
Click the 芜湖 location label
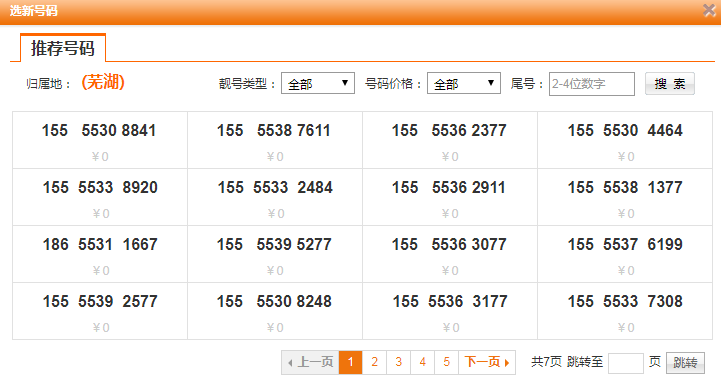click(x=103, y=83)
